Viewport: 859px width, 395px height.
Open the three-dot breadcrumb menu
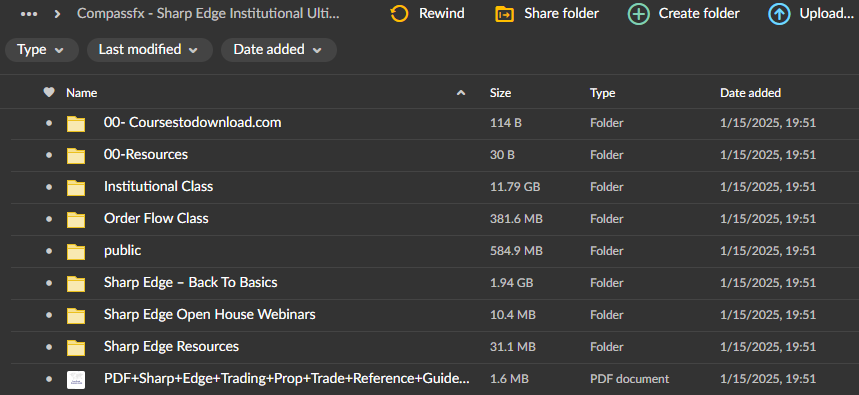click(29, 14)
